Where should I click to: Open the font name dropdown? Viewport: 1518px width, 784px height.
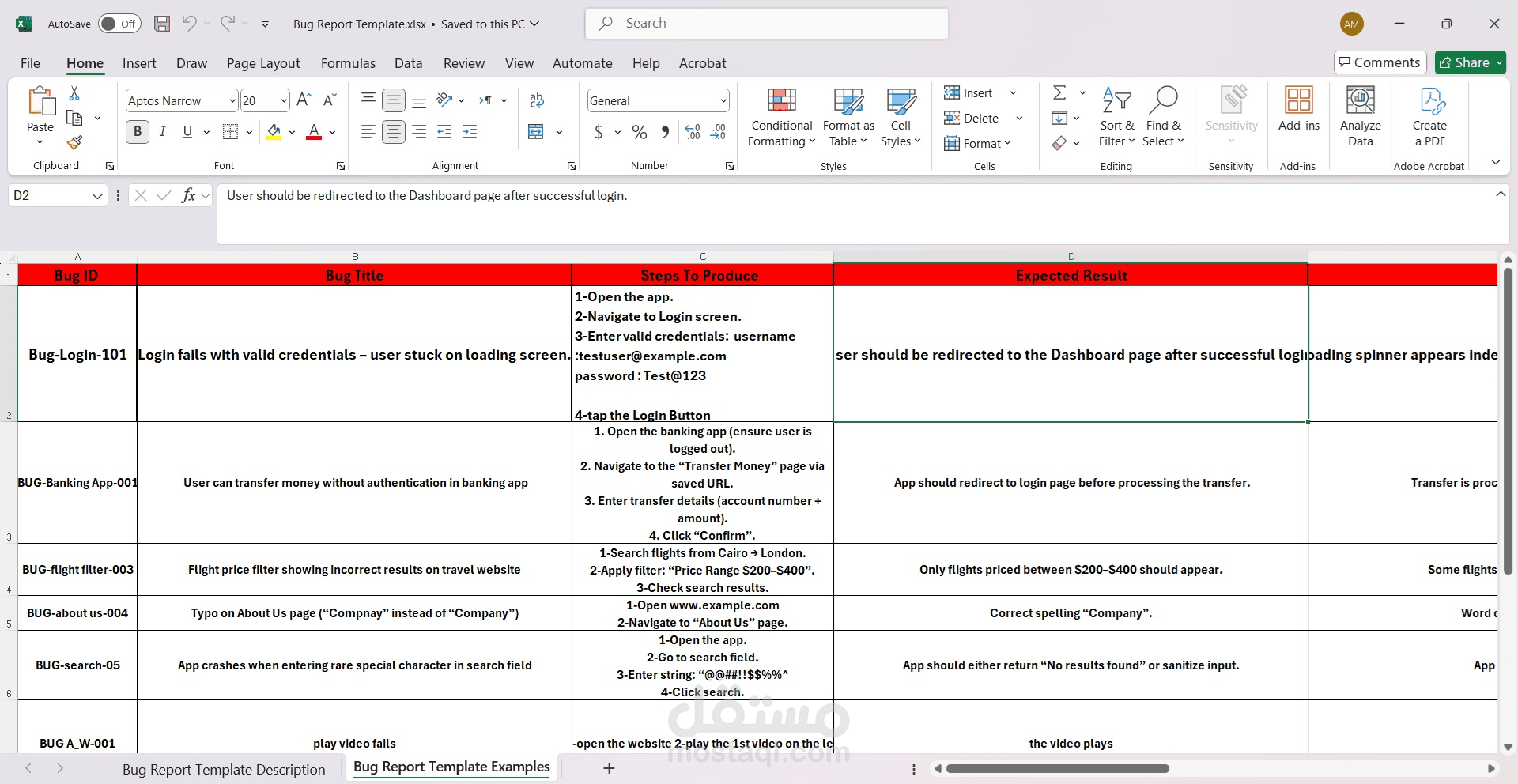[x=232, y=100]
